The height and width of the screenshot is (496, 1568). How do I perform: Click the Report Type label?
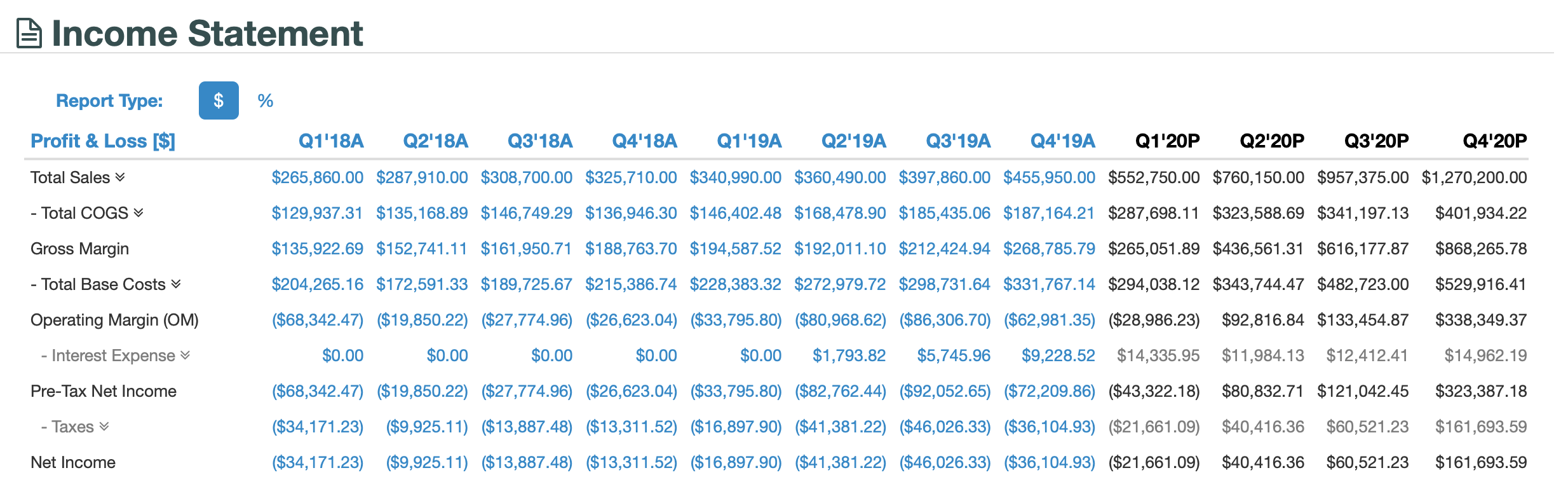(109, 100)
